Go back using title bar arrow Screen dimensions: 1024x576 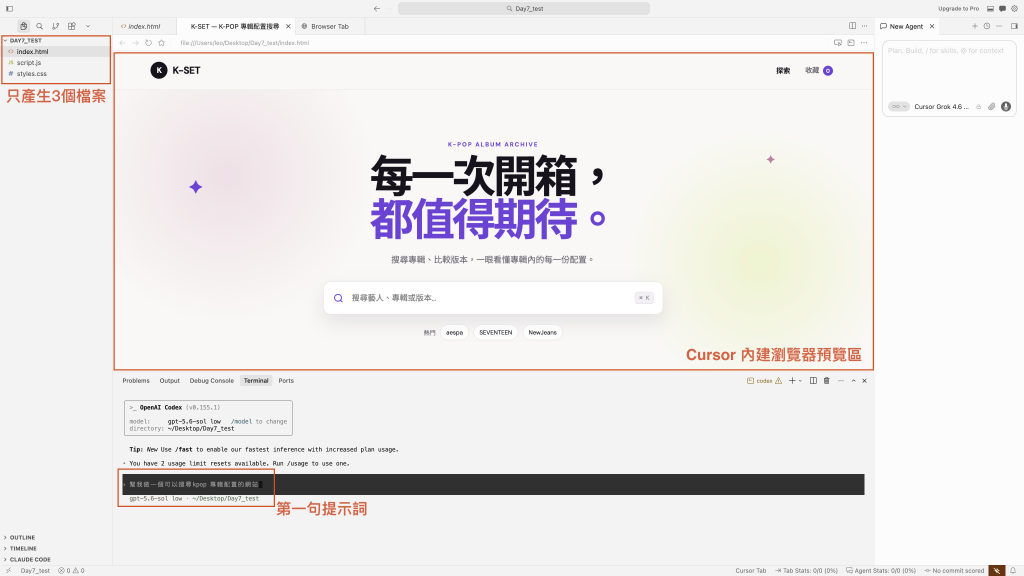(377, 8)
